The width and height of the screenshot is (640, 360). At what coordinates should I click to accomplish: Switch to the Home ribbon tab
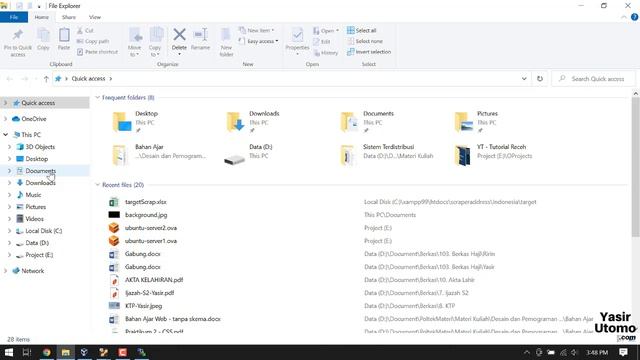click(42, 17)
